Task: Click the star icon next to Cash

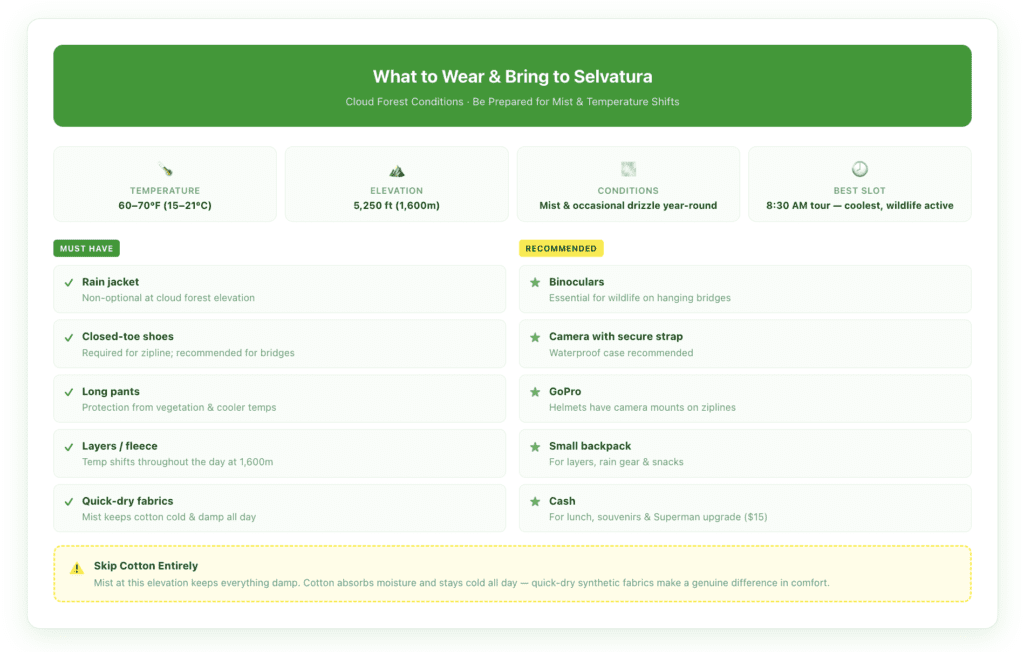Action: [535, 501]
